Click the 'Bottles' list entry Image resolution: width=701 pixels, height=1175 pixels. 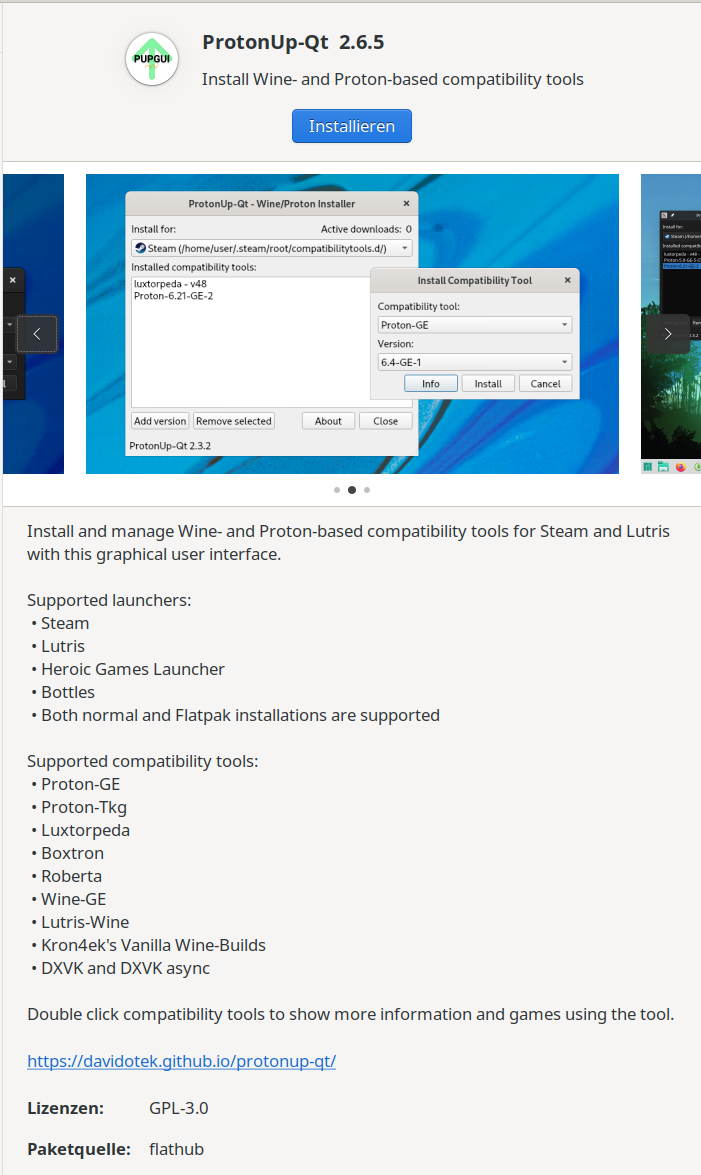(68, 692)
